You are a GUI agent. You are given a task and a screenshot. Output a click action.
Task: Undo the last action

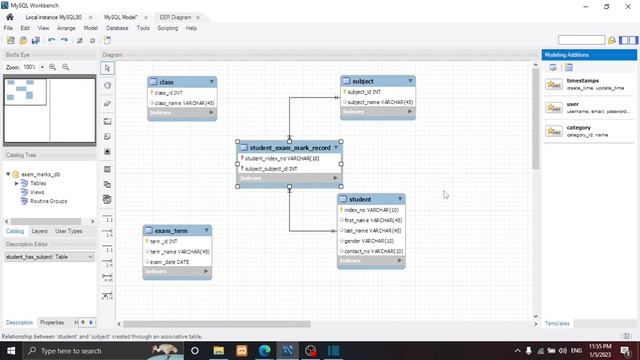coord(51,40)
